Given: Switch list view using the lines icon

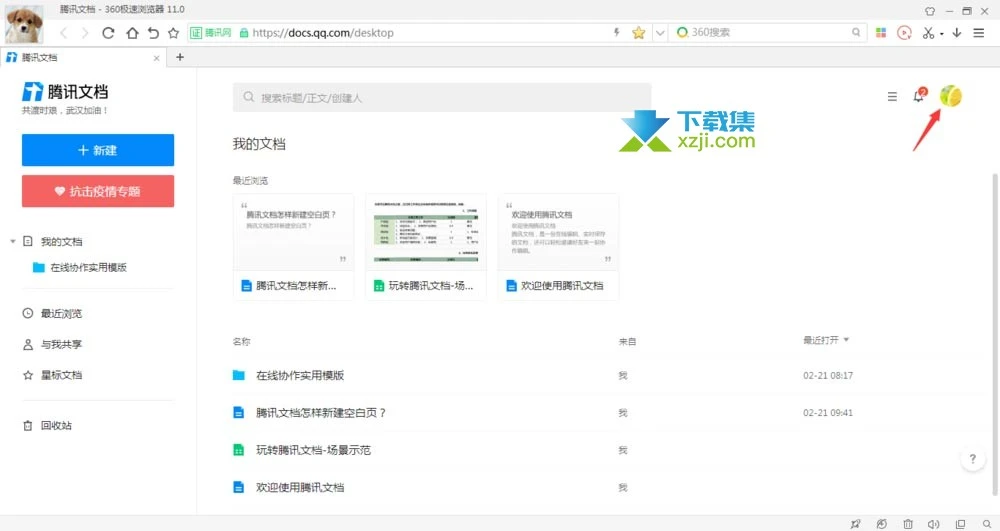Looking at the screenshot, I should coord(892,97).
